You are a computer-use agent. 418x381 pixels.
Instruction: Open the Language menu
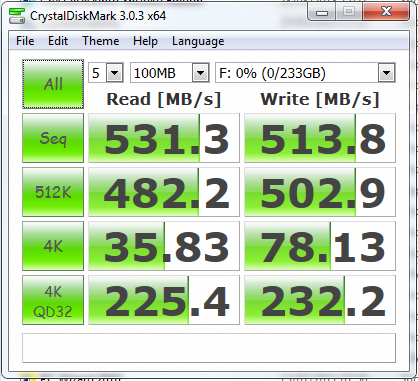(x=198, y=41)
